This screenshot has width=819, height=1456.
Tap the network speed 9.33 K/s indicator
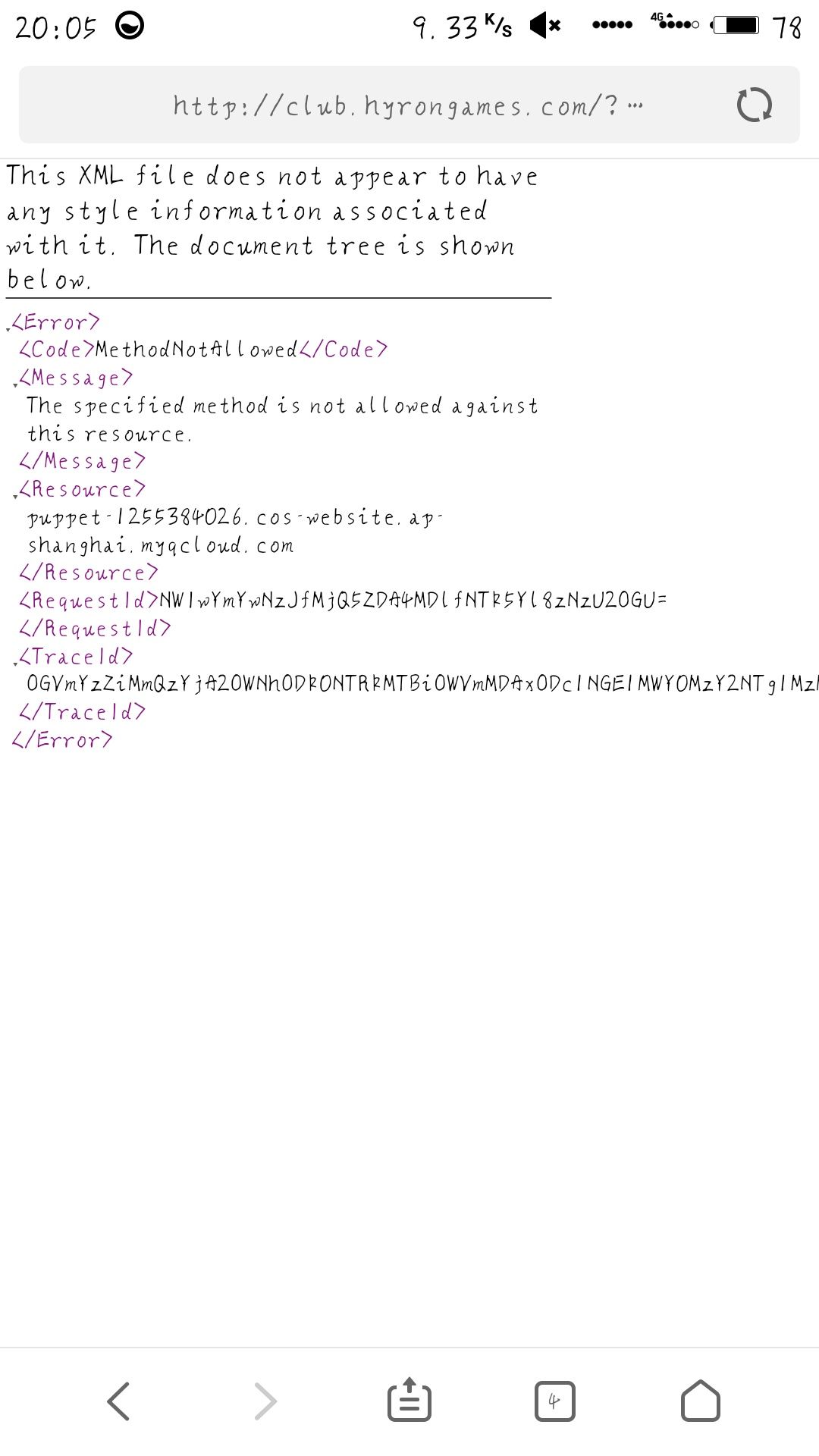click(x=463, y=27)
